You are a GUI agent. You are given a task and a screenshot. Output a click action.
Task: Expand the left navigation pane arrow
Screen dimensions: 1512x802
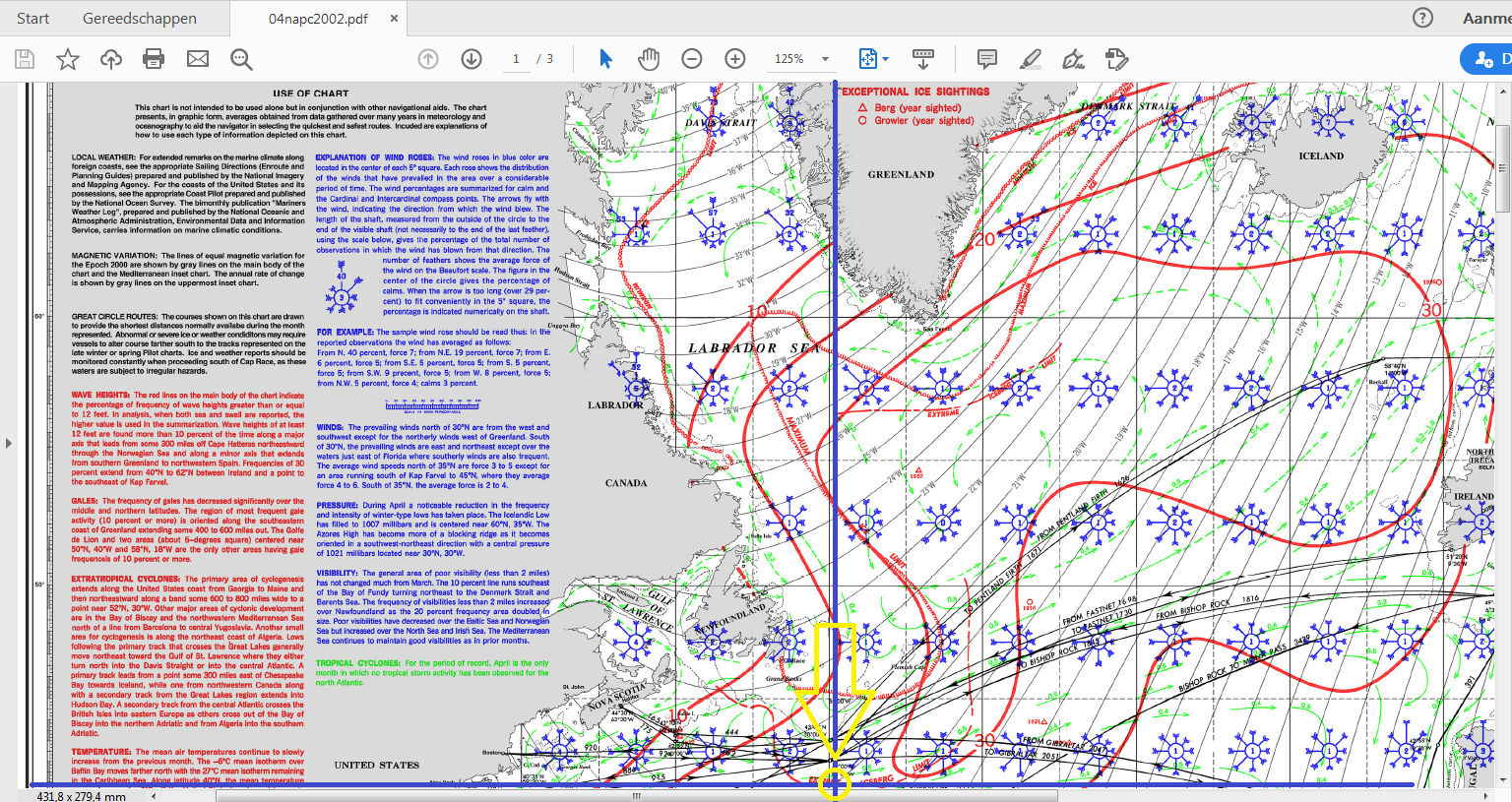(x=8, y=443)
